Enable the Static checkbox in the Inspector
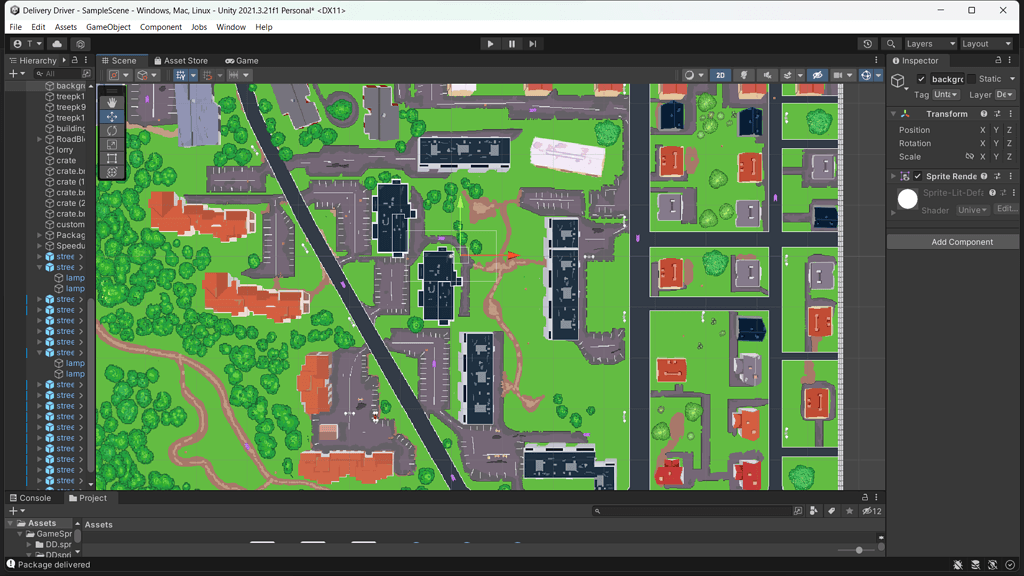This screenshot has height=576, width=1024. click(x=971, y=79)
